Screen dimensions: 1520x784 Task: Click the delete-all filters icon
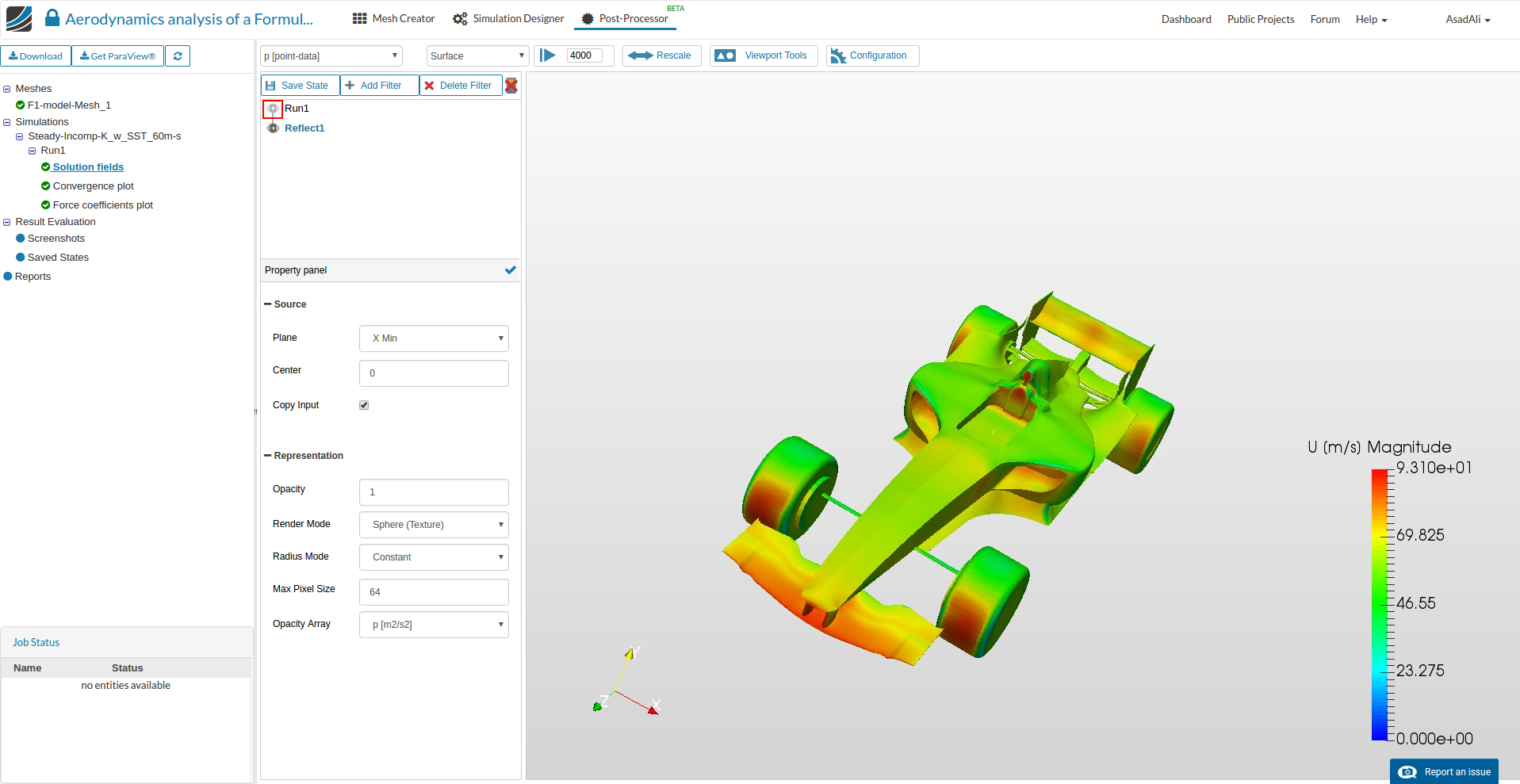click(511, 86)
